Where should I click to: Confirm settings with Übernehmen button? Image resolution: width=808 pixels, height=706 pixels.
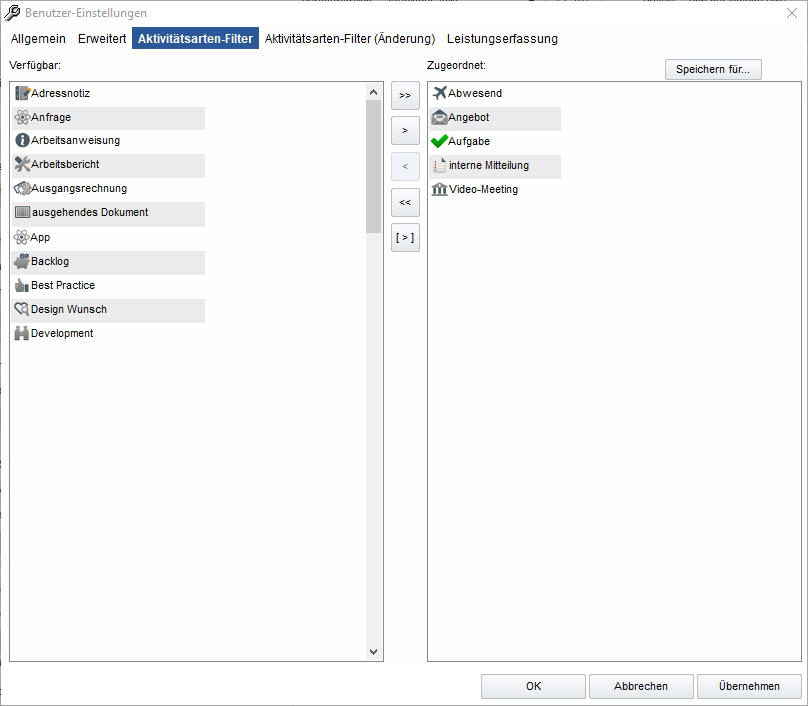tap(749, 686)
